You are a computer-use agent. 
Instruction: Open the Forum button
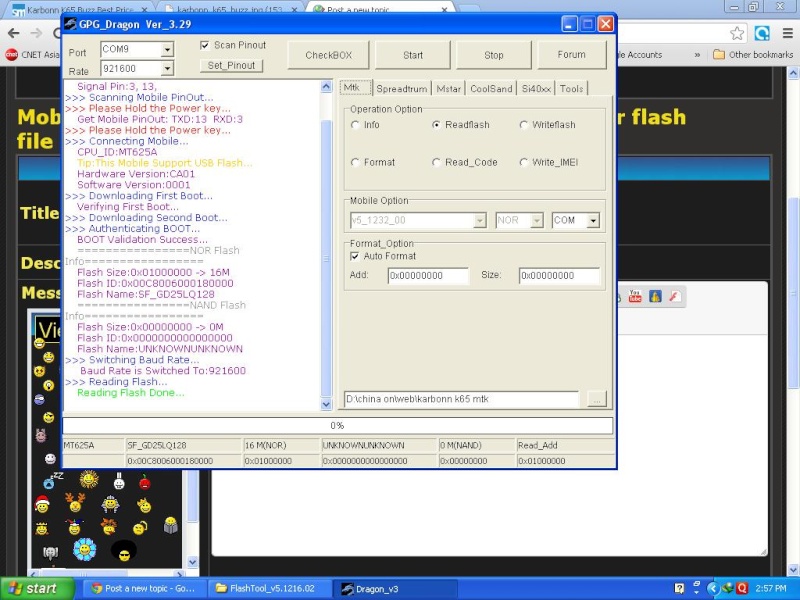point(571,55)
